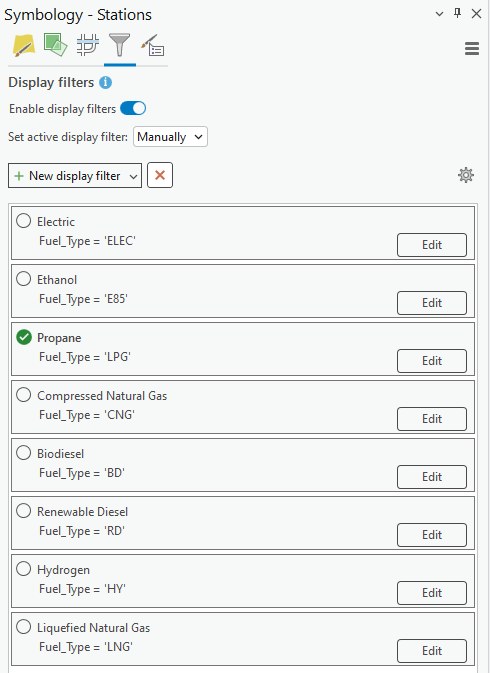Open the Set active display filter dropdown
The image size is (490, 673).
(170, 137)
